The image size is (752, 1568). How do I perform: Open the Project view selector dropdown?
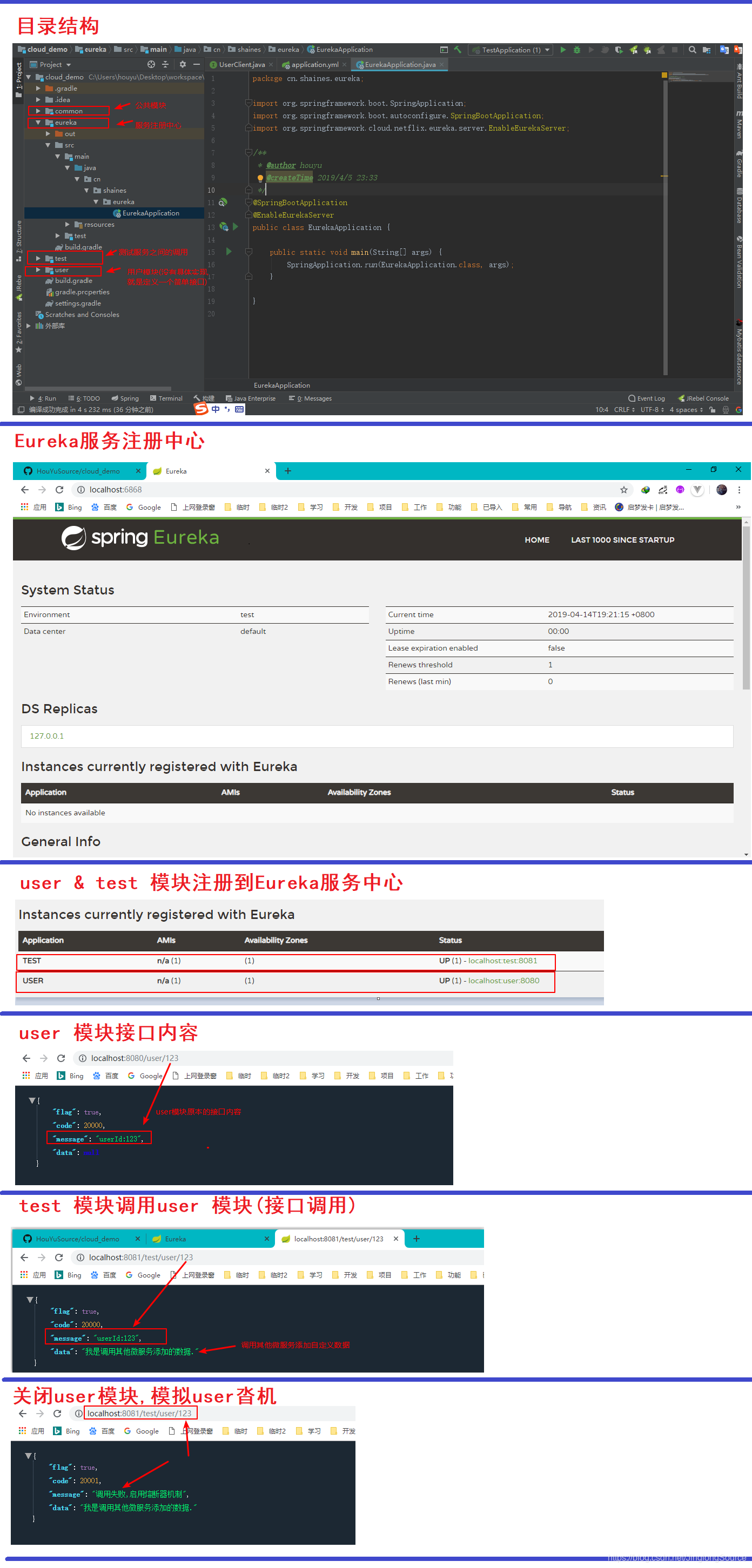coord(51,64)
